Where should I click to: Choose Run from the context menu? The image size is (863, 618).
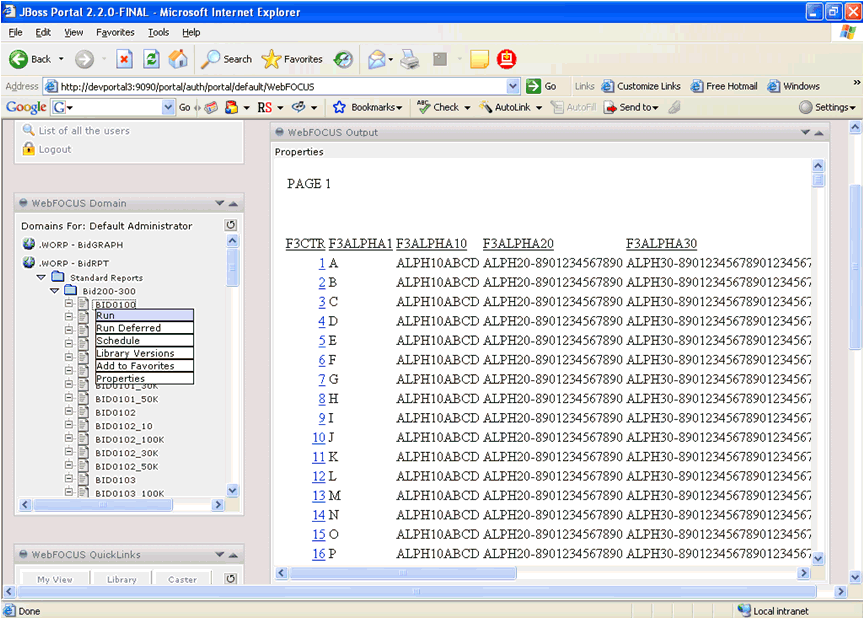[144, 315]
